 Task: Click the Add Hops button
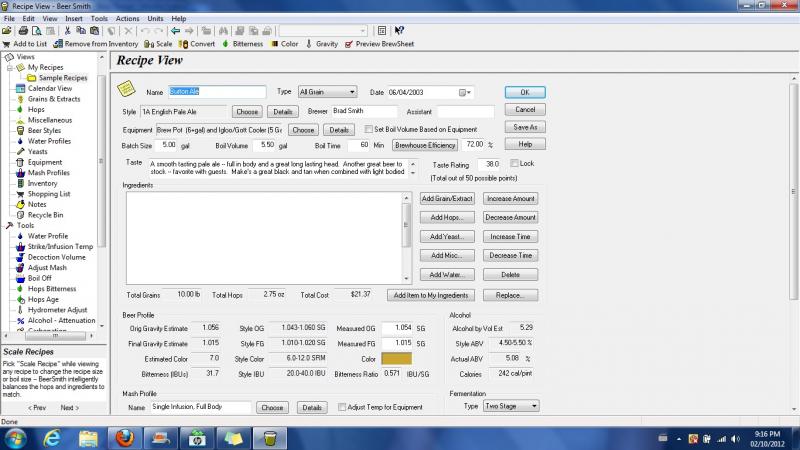click(x=447, y=217)
